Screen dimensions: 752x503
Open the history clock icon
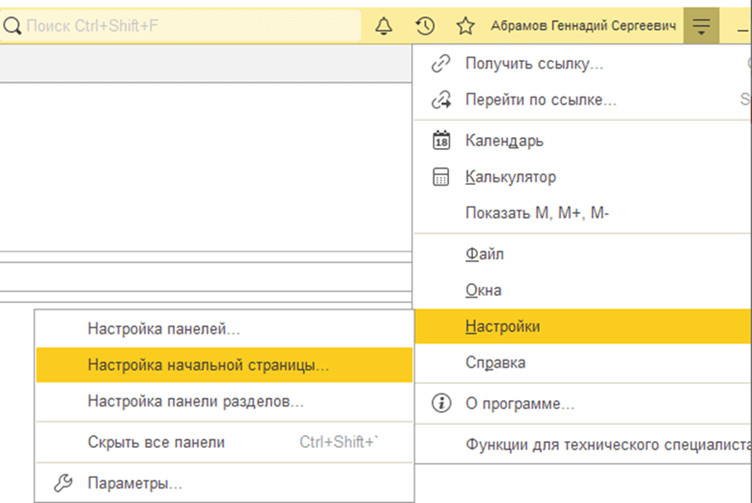tap(425, 25)
